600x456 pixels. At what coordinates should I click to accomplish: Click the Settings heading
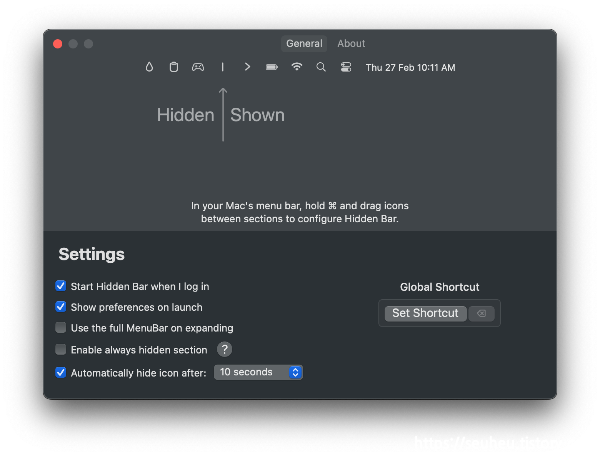point(91,254)
